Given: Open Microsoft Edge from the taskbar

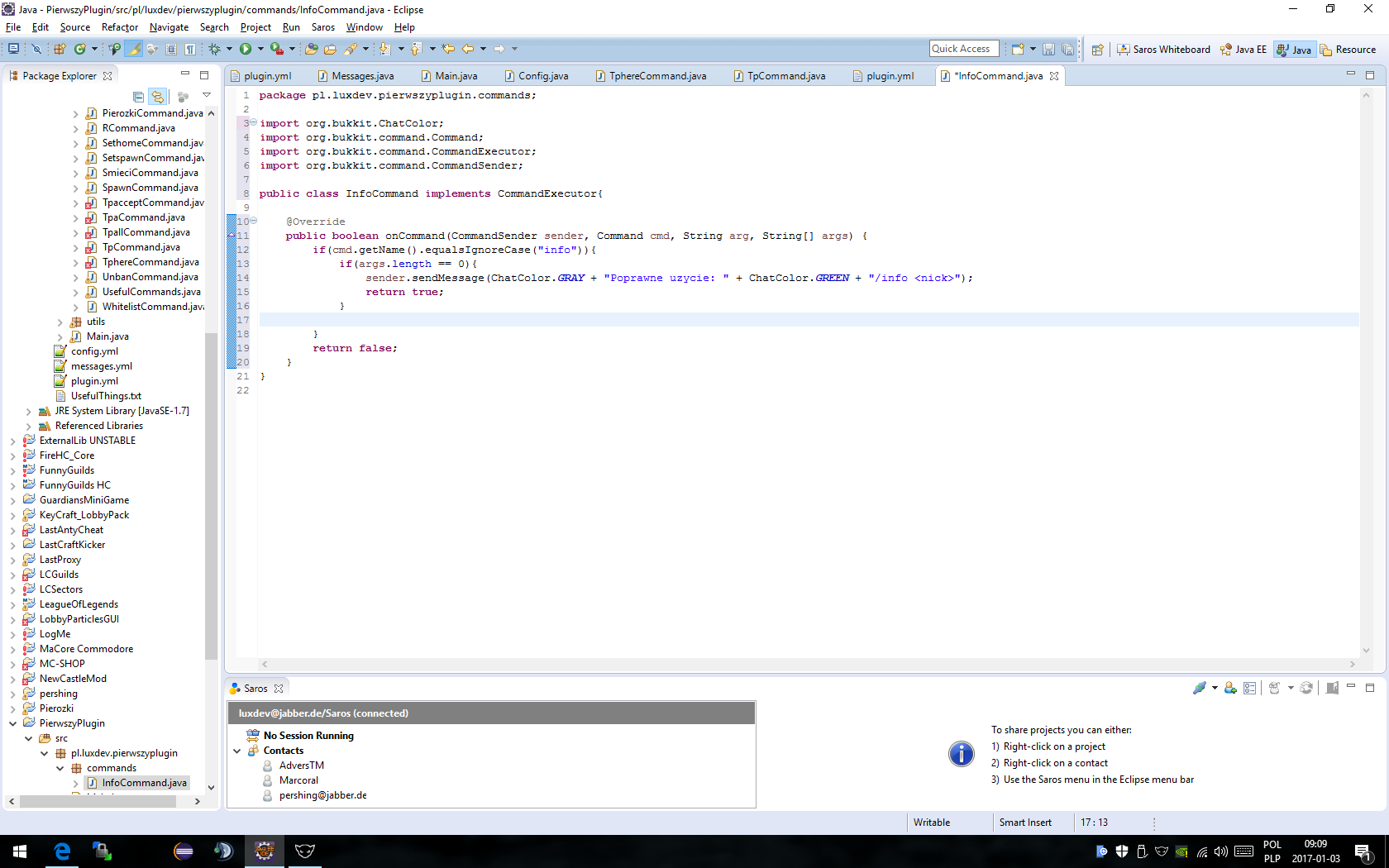Looking at the screenshot, I should click(62, 851).
